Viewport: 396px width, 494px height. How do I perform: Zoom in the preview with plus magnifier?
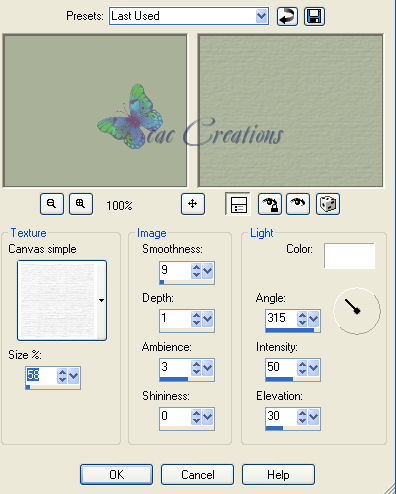pyautogui.click(x=81, y=204)
